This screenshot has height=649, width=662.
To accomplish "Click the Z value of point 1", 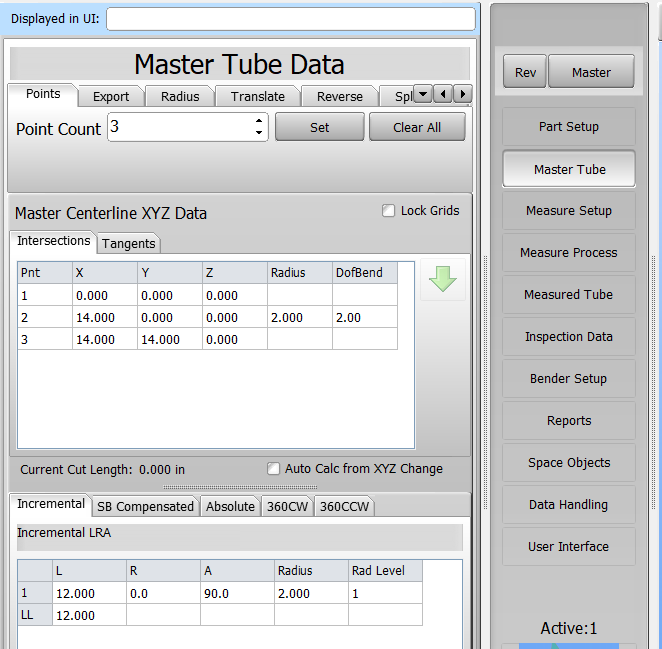I will pos(235,296).
